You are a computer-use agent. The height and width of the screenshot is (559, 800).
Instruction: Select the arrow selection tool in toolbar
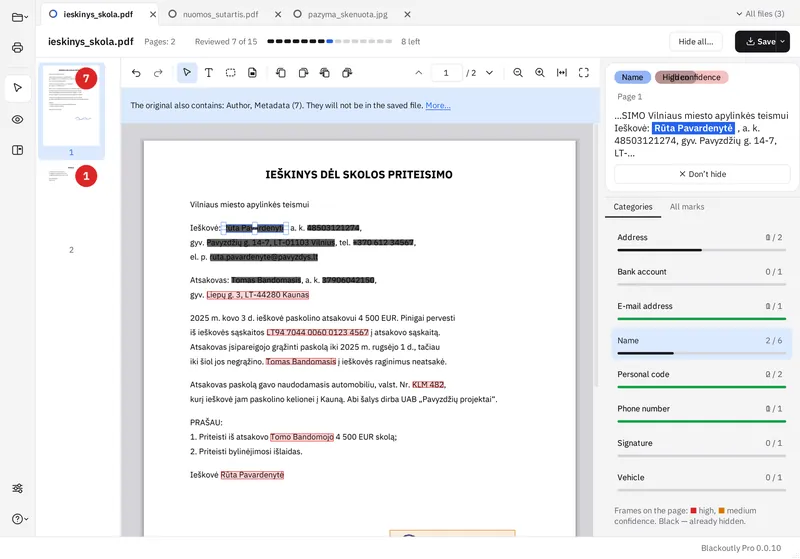tap(187, 73)
